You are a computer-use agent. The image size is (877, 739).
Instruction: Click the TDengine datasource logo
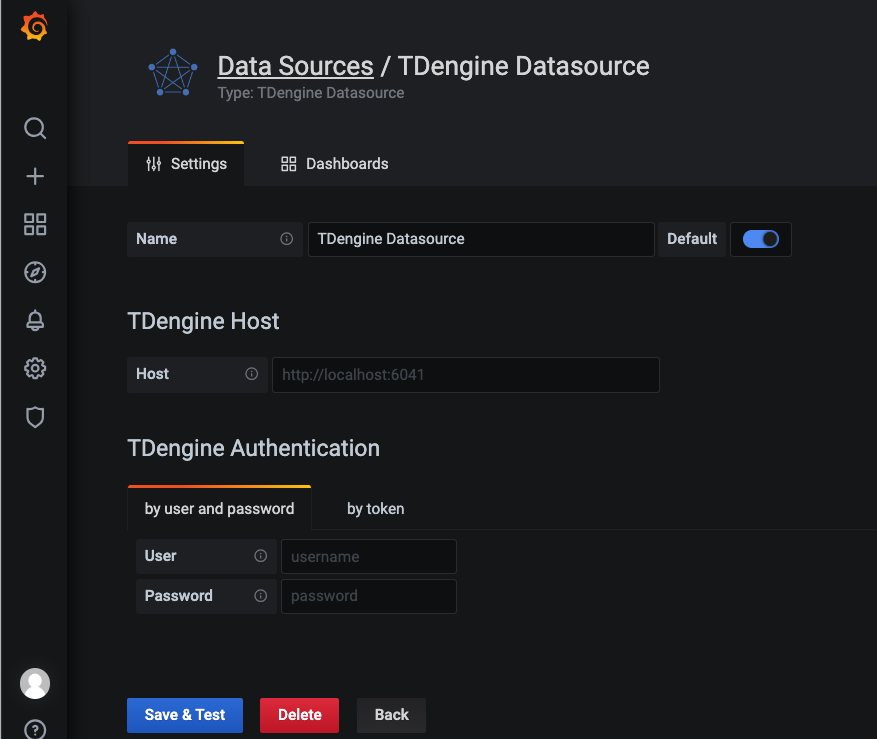tap(173, 73)
